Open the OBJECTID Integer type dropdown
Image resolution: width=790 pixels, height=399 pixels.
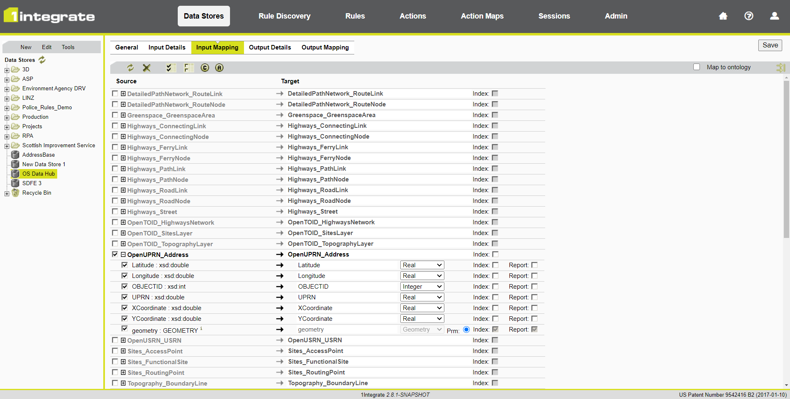click(x=422, y=287)
